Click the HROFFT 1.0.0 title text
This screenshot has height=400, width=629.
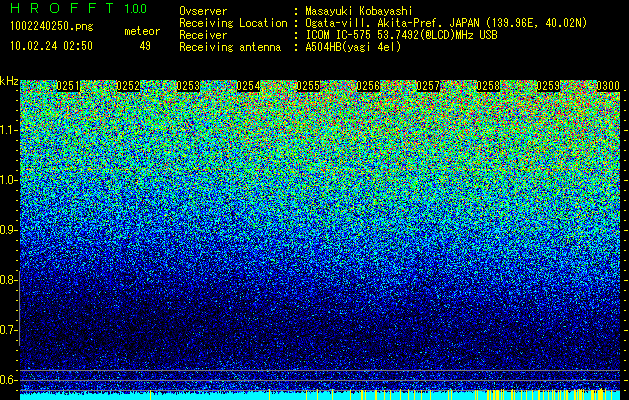[79, 8]
